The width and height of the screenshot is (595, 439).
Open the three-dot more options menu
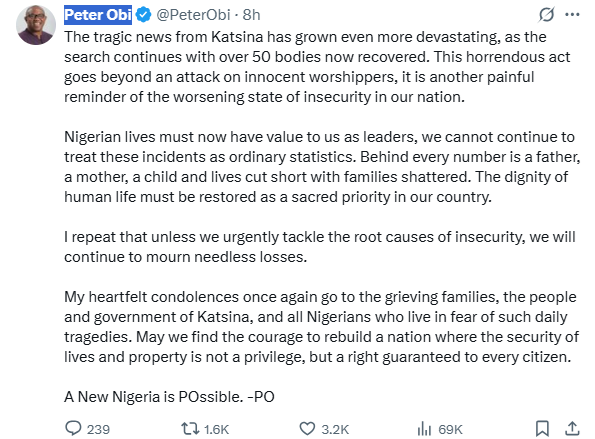(x=572, y=15)
